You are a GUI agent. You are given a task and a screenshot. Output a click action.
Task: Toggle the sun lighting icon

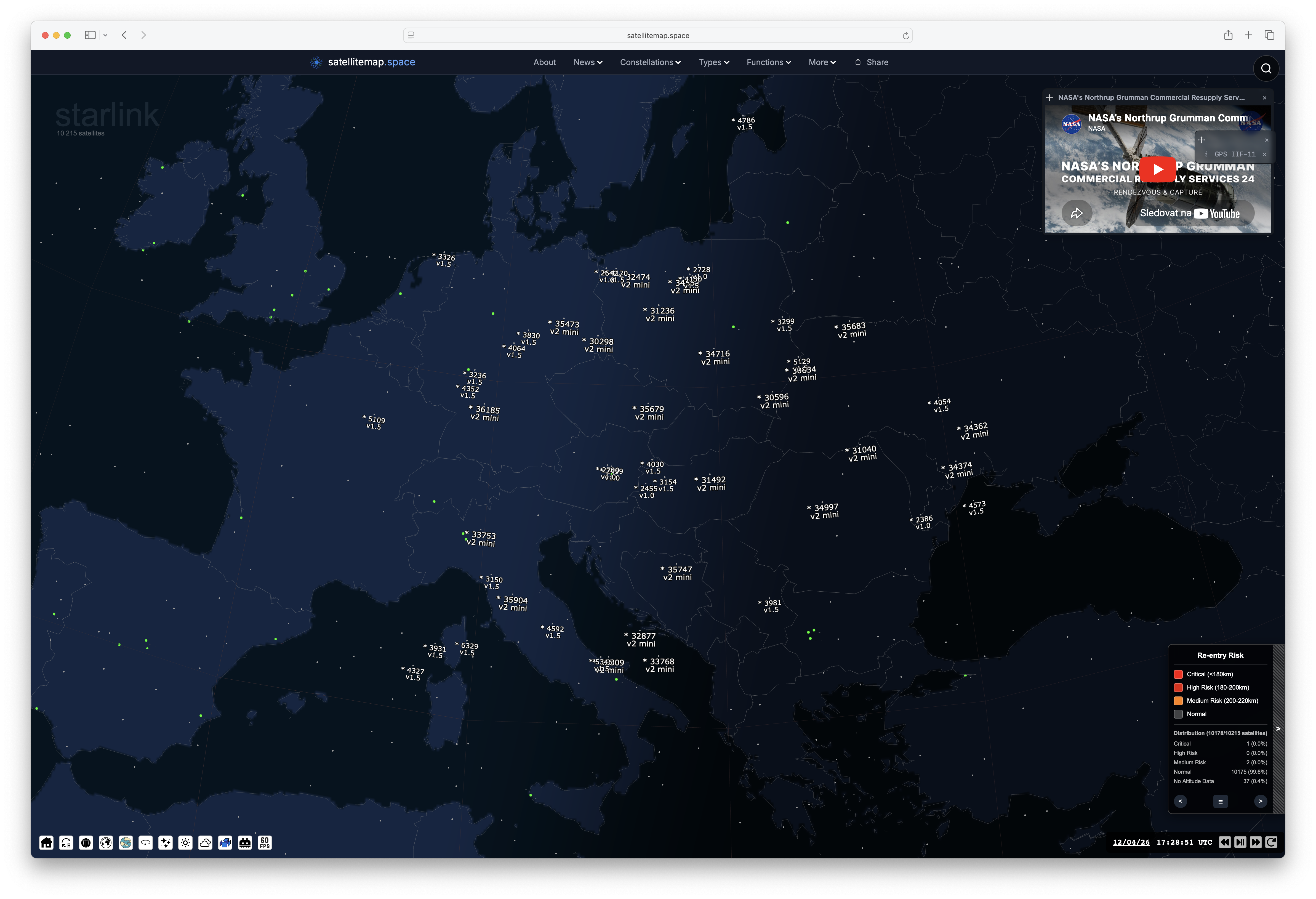(x=185, y=842)
